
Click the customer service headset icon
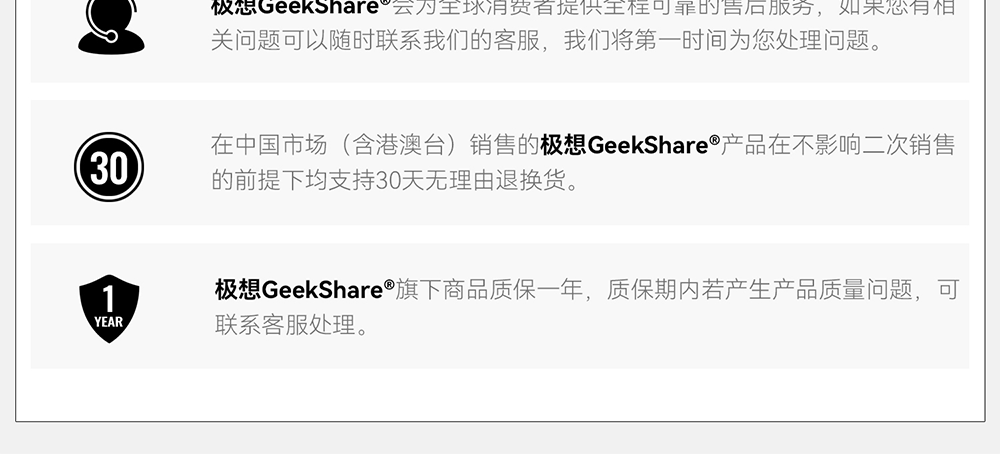coord(111,27)
